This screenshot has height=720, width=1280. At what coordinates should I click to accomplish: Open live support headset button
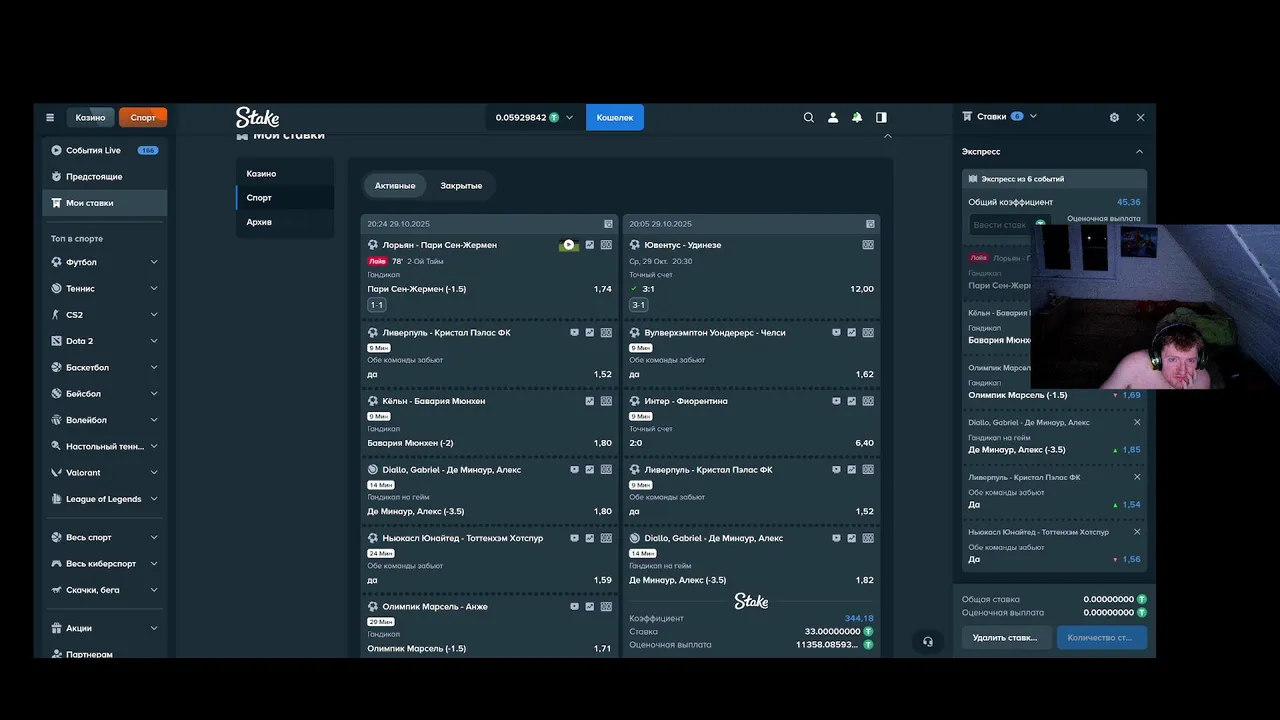tap(928, 642)
